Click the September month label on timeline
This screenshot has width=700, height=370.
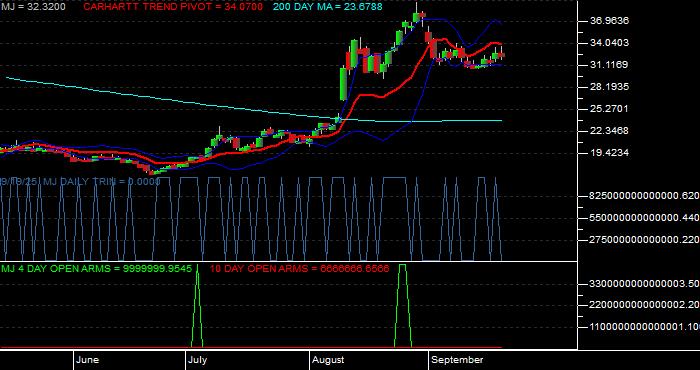pyautogui.click(x=458, y=360)
